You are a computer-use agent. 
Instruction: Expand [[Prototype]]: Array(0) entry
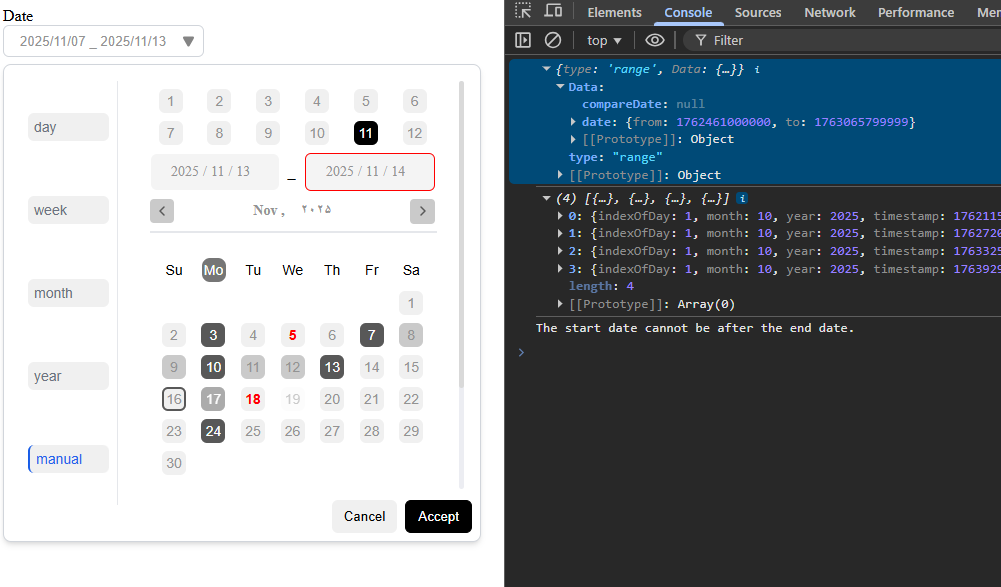tap(560, 304)
